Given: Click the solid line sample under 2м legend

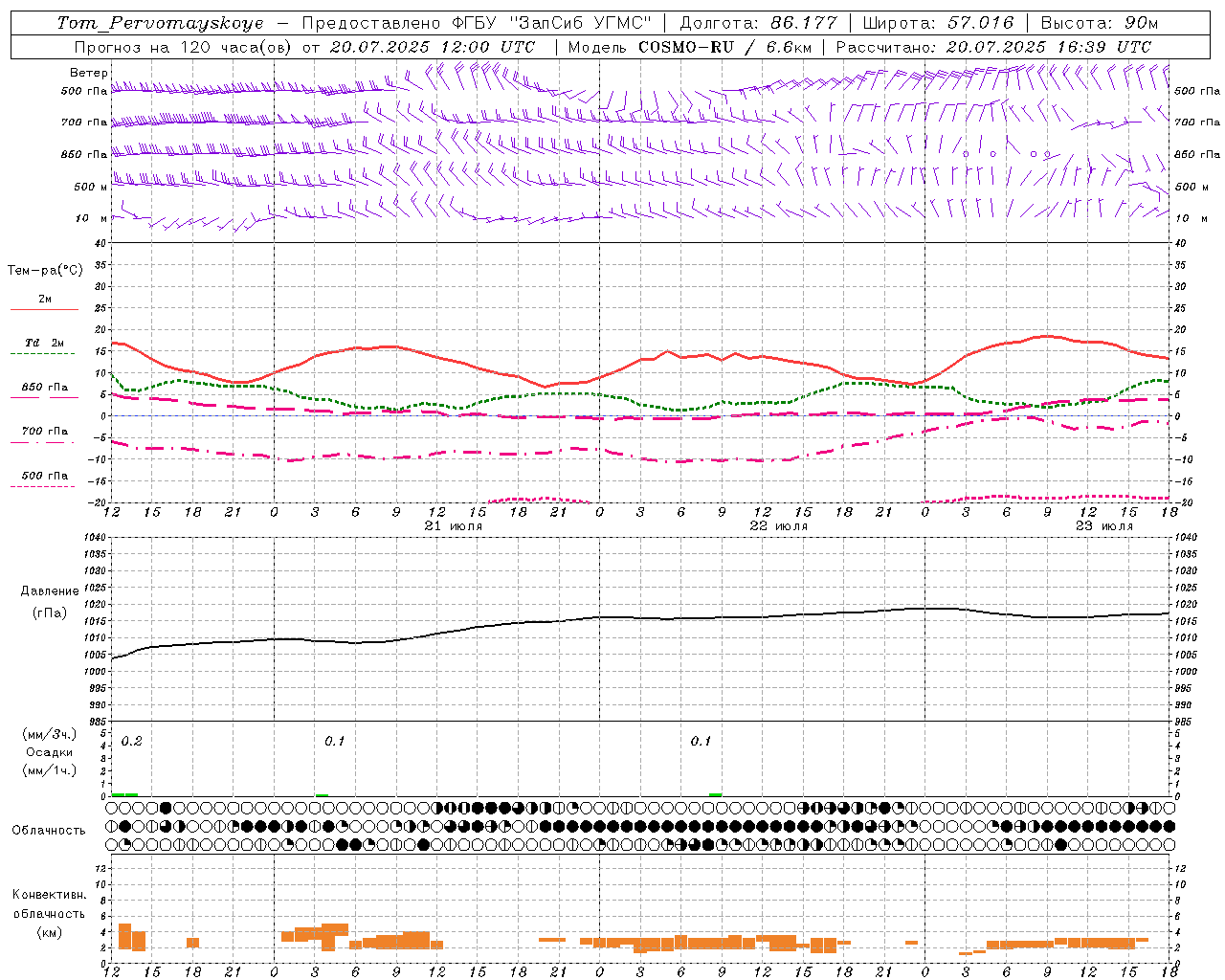Looking at the screenshot, I should (44, 310).
